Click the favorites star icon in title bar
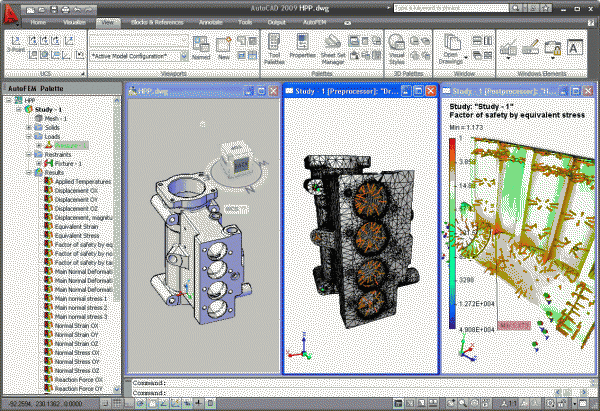Screen dimensions: 600x411 (546, 8)
